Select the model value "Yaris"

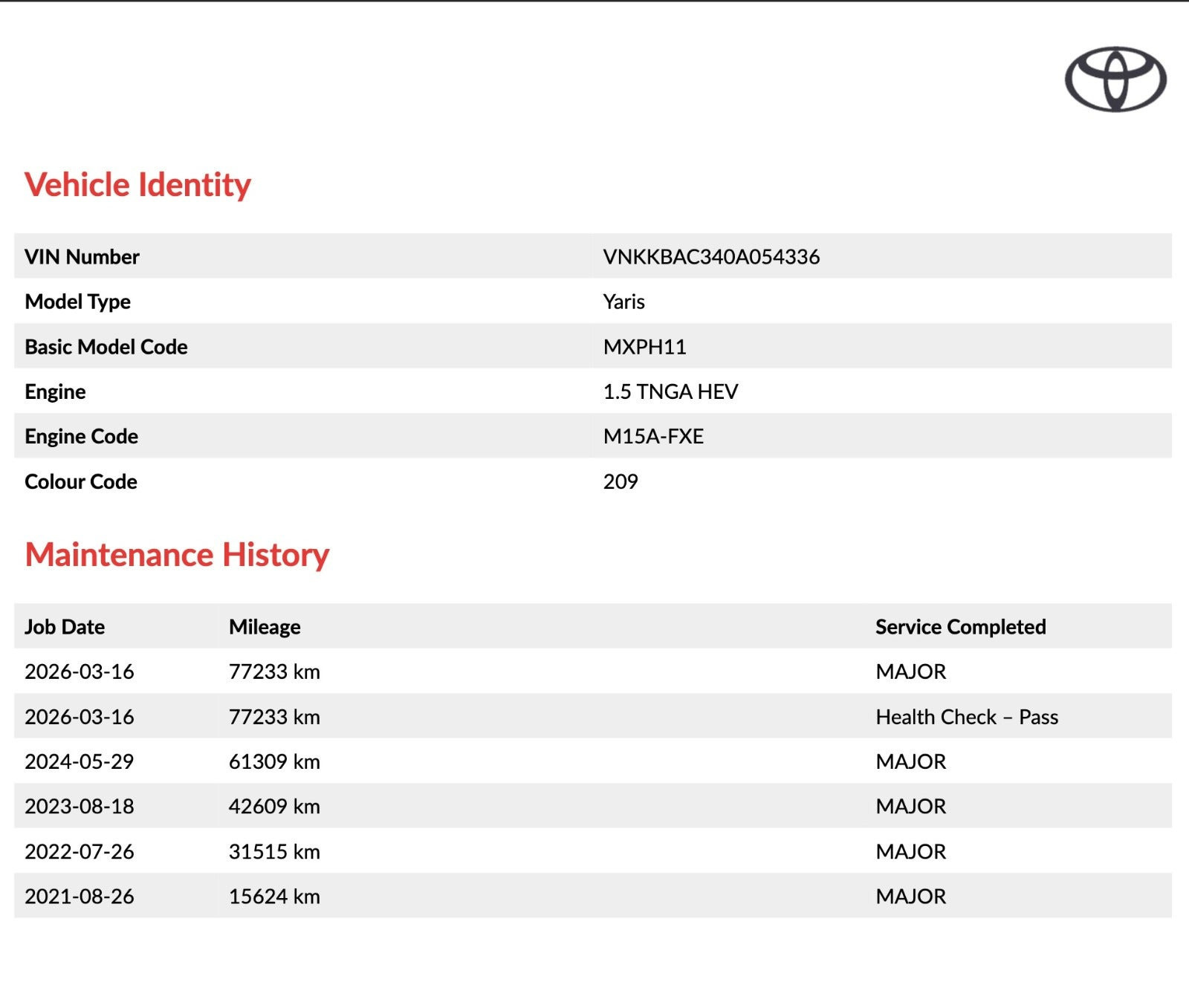(623, 302)
